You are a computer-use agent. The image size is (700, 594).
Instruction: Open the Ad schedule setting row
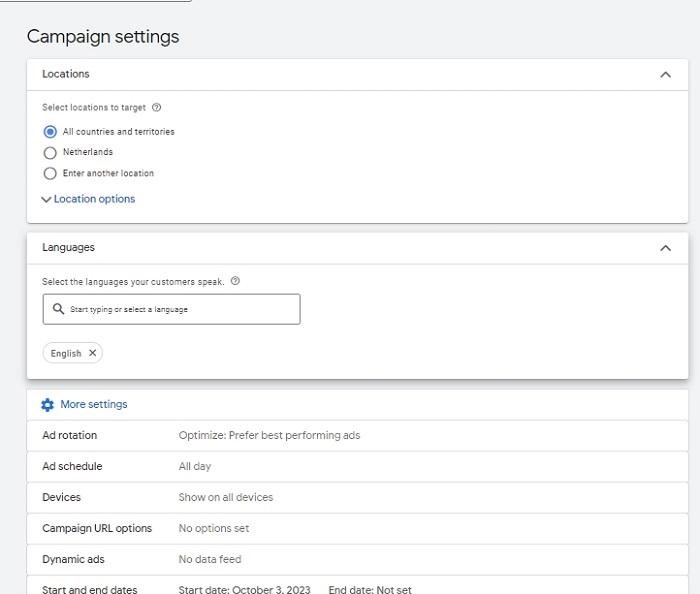[357, 467]
